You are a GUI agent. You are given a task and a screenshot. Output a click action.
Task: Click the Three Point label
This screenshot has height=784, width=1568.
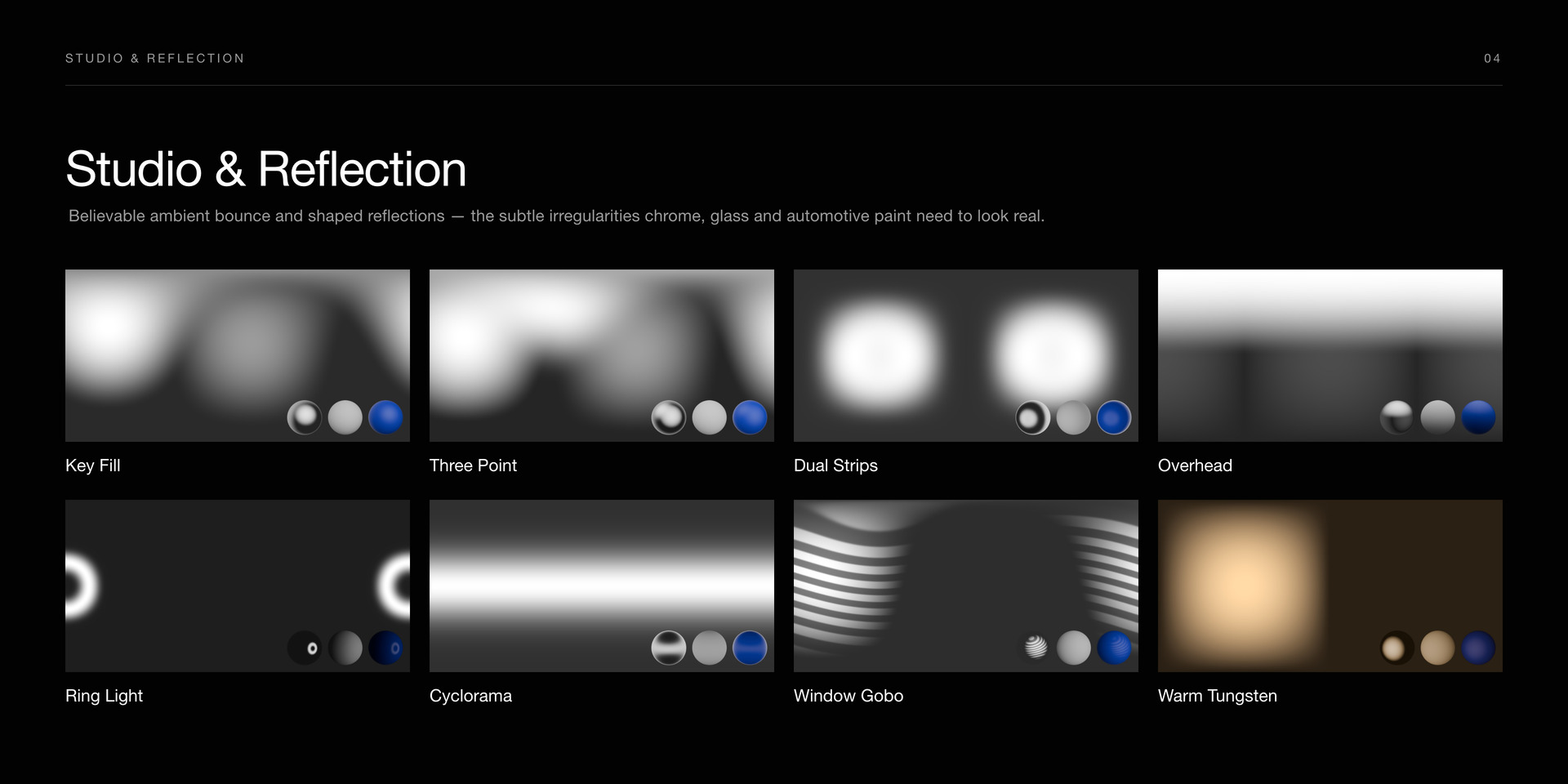[x=473, y=465]
